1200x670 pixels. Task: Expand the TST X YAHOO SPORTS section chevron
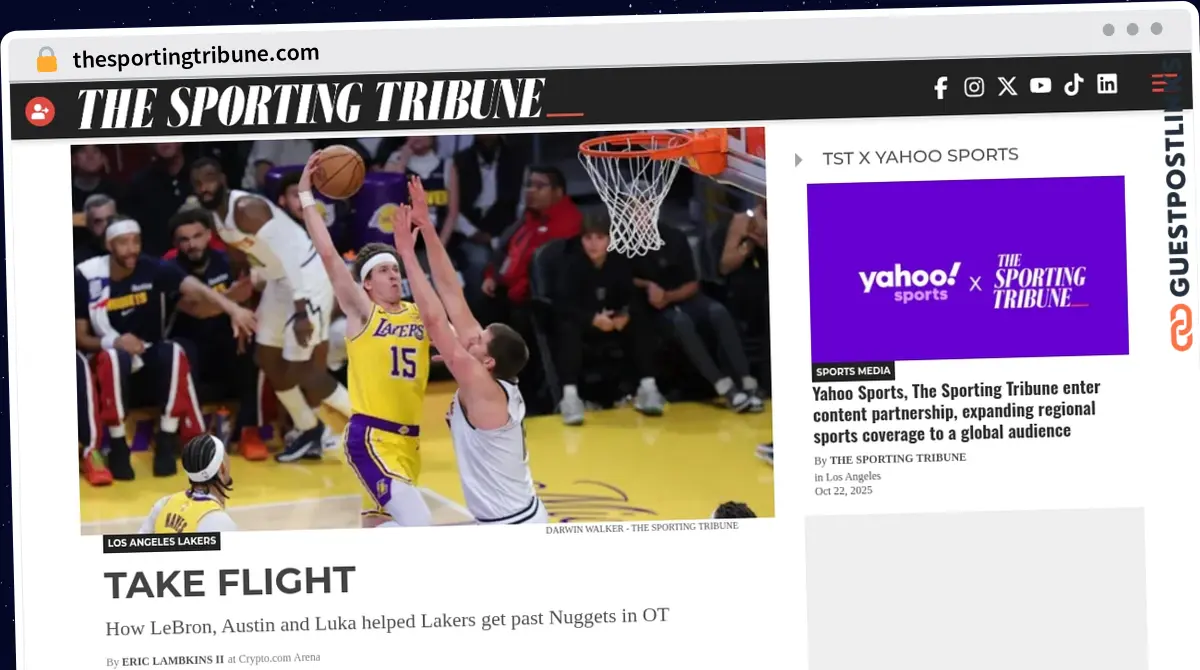797,159
